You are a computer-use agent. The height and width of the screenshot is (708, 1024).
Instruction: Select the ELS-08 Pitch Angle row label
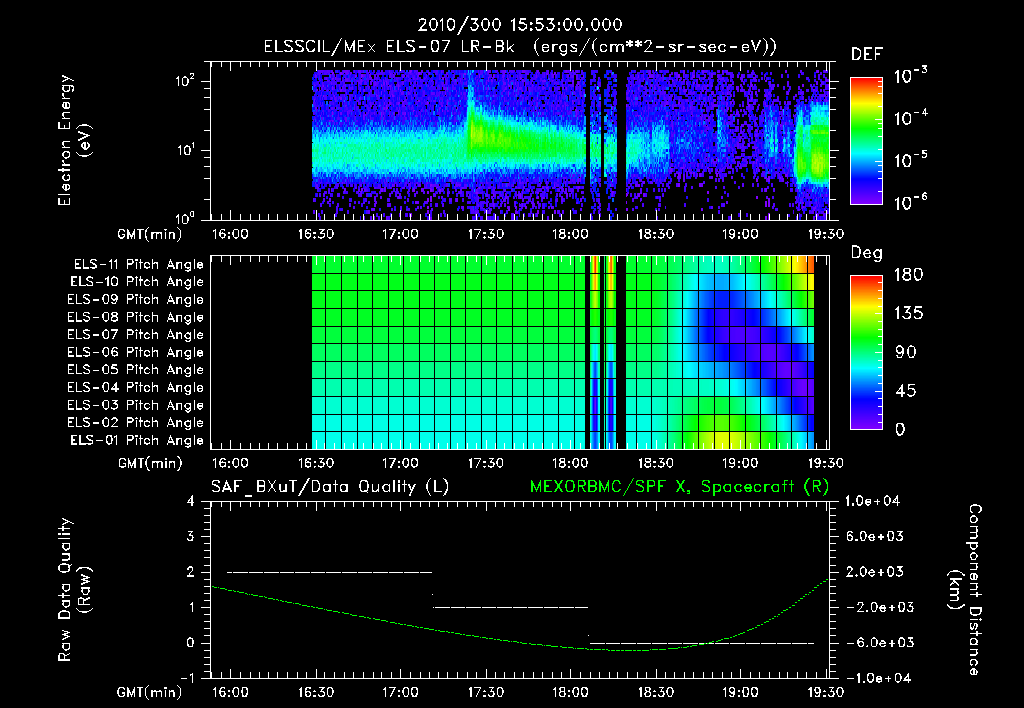tap(136, 317)
